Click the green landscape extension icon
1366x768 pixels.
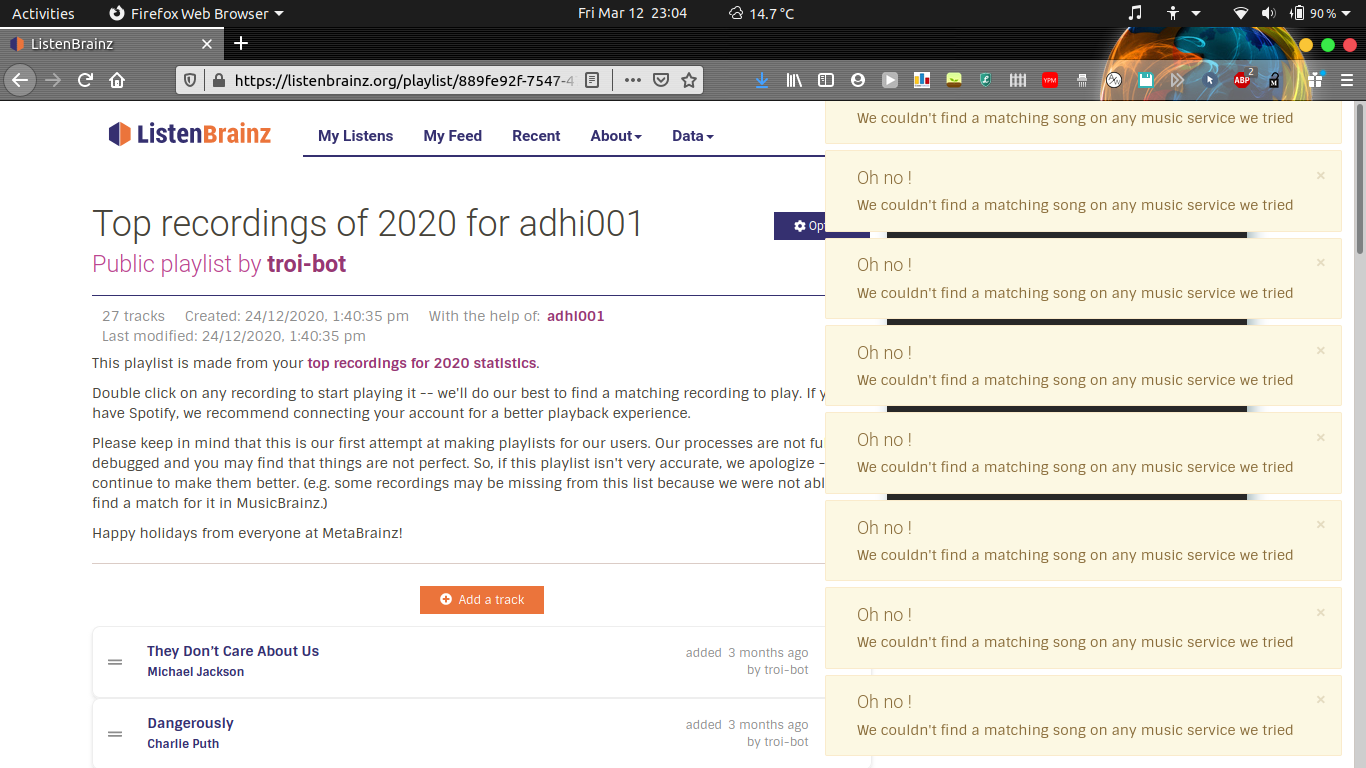click(954, 80)
